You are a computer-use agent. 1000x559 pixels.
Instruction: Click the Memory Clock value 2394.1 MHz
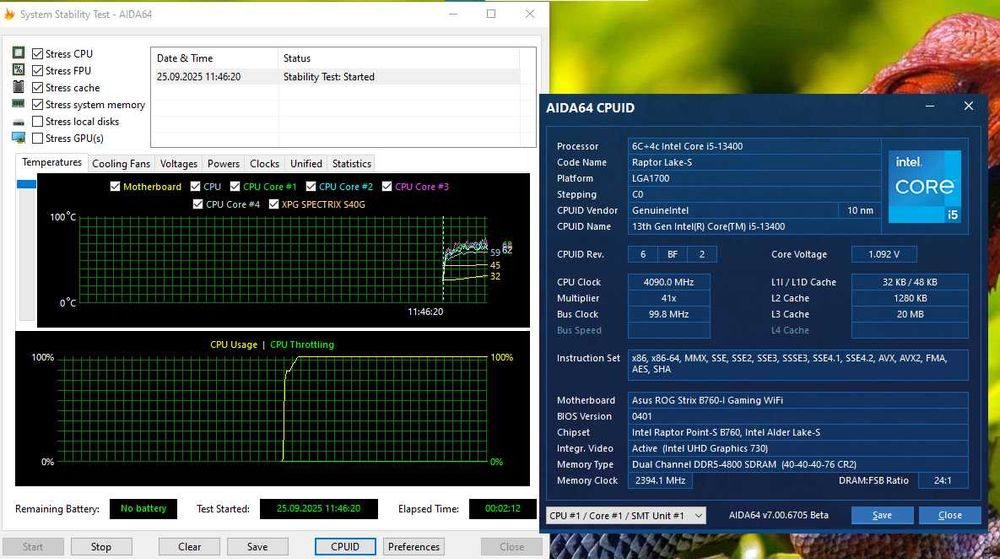660,481
